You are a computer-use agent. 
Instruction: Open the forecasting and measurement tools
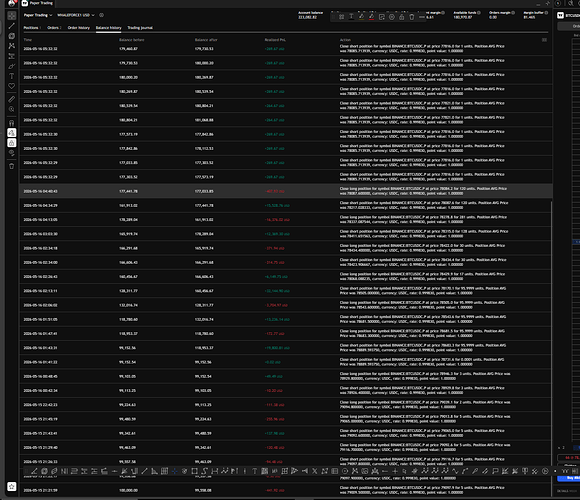pyautogui.click(x=12, y=56)
